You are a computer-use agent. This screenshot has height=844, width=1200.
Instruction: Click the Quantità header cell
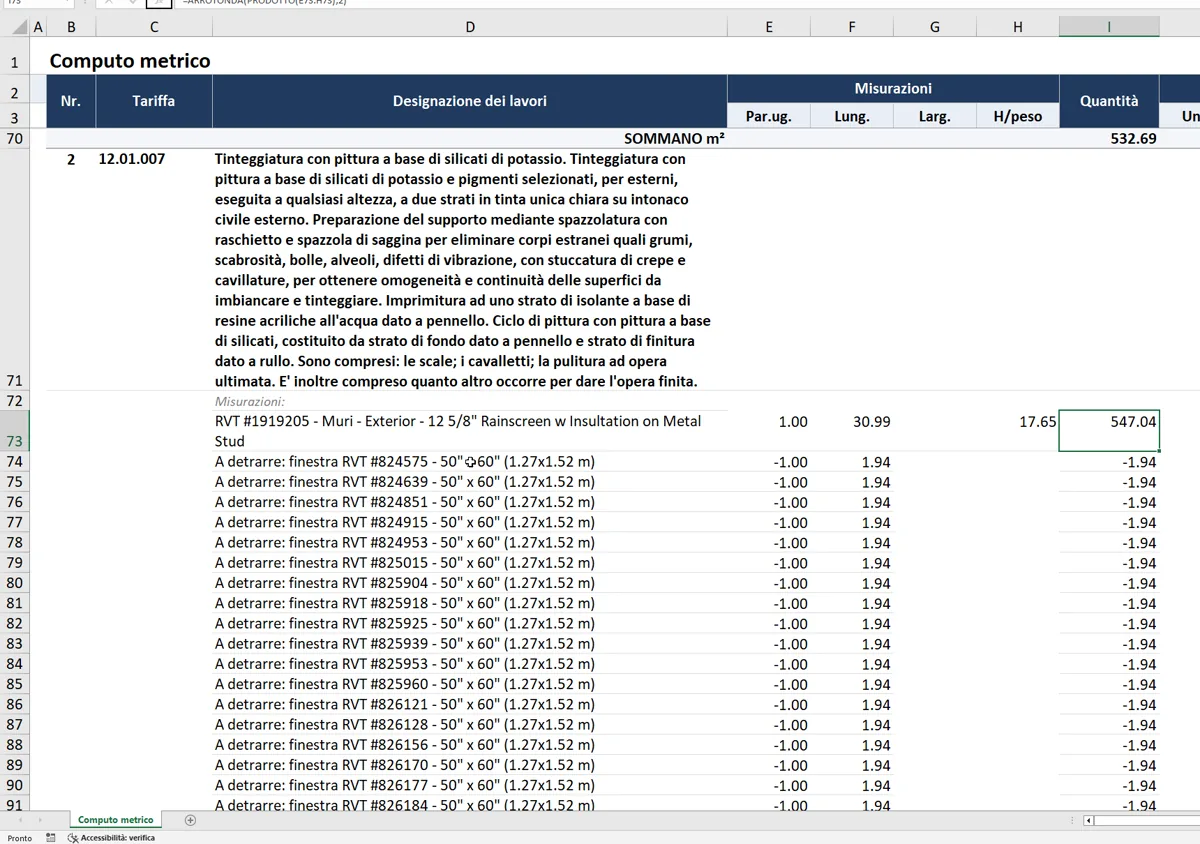tap(1109, 101)
